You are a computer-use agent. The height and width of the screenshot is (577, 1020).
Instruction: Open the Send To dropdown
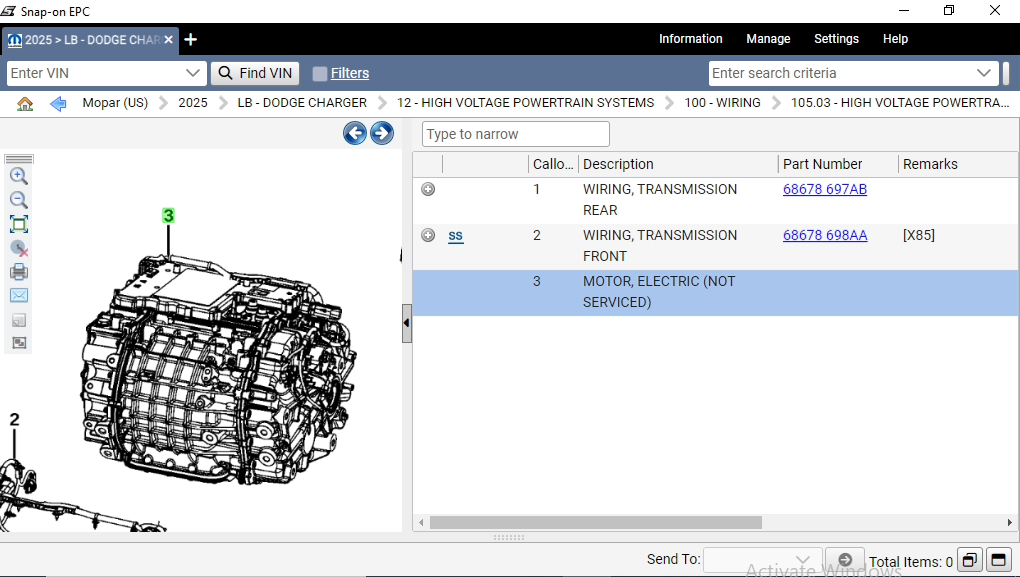pos(802,559)
